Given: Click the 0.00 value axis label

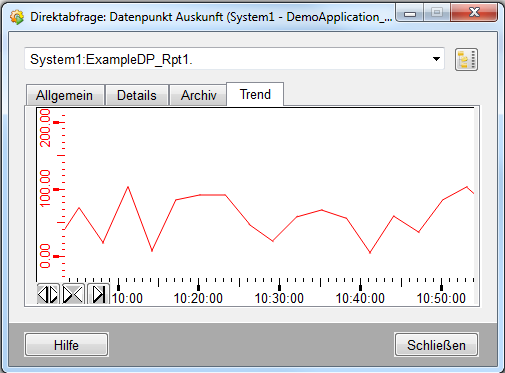Looking at the screenshot, I should [45, 256].
